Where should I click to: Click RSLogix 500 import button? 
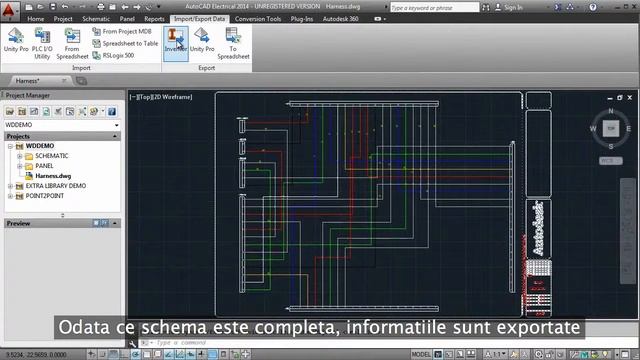(113, 55)
